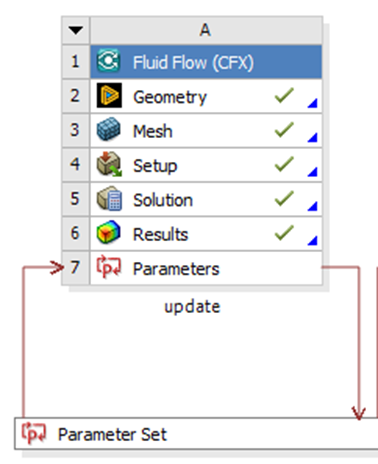
Task: Click the Mesh cube icon
Action: click(x=109, y=130)
